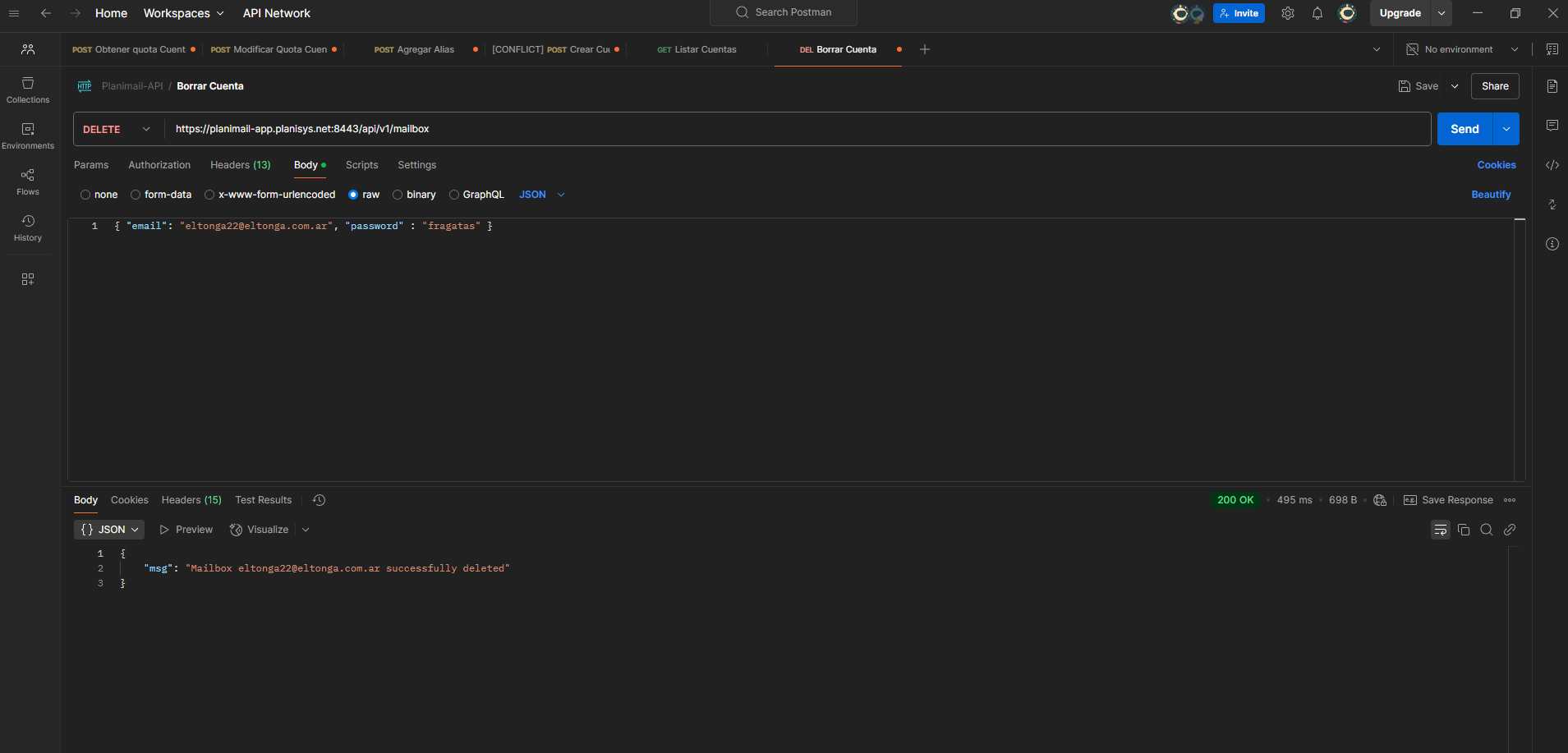
Task: Open the Workspaces dropdown
Action: tap(183, 13)
